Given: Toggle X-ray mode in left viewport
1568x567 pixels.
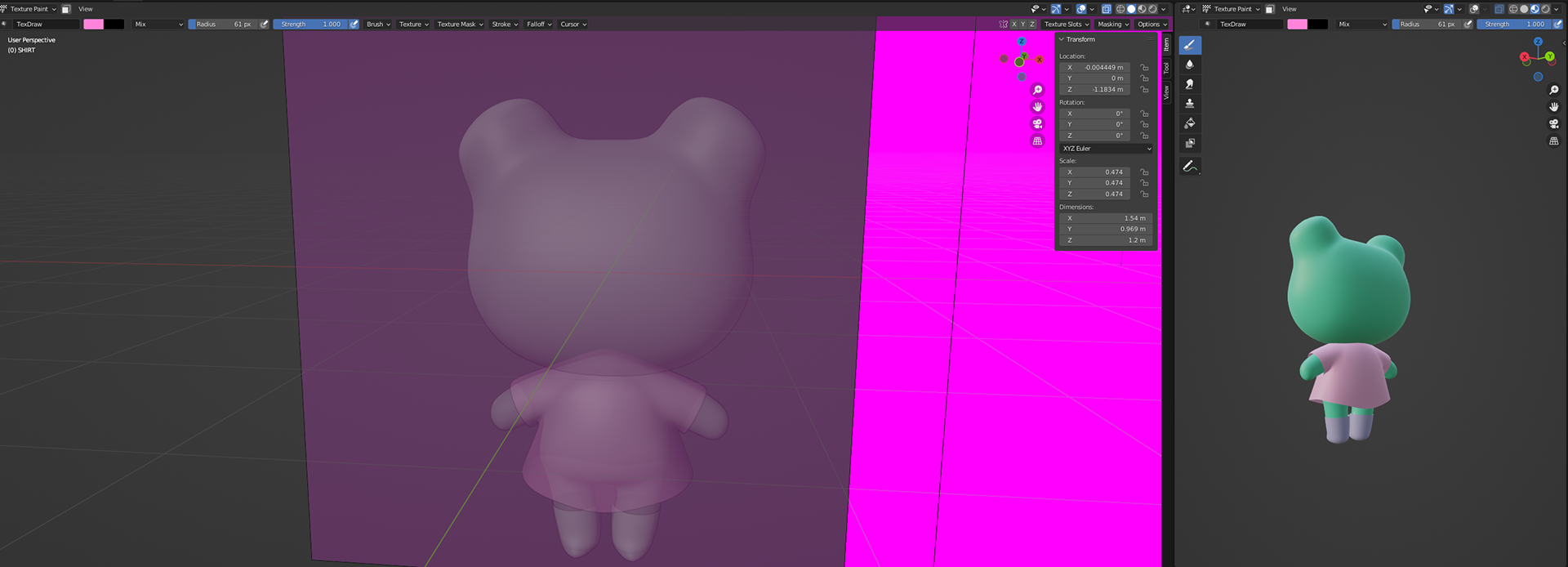Looking at the screenshot, I should tap(1106, 9).
